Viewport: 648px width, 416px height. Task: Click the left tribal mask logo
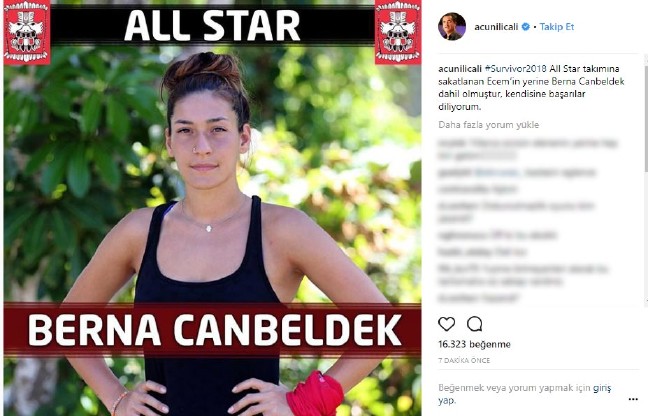(27, 32)
